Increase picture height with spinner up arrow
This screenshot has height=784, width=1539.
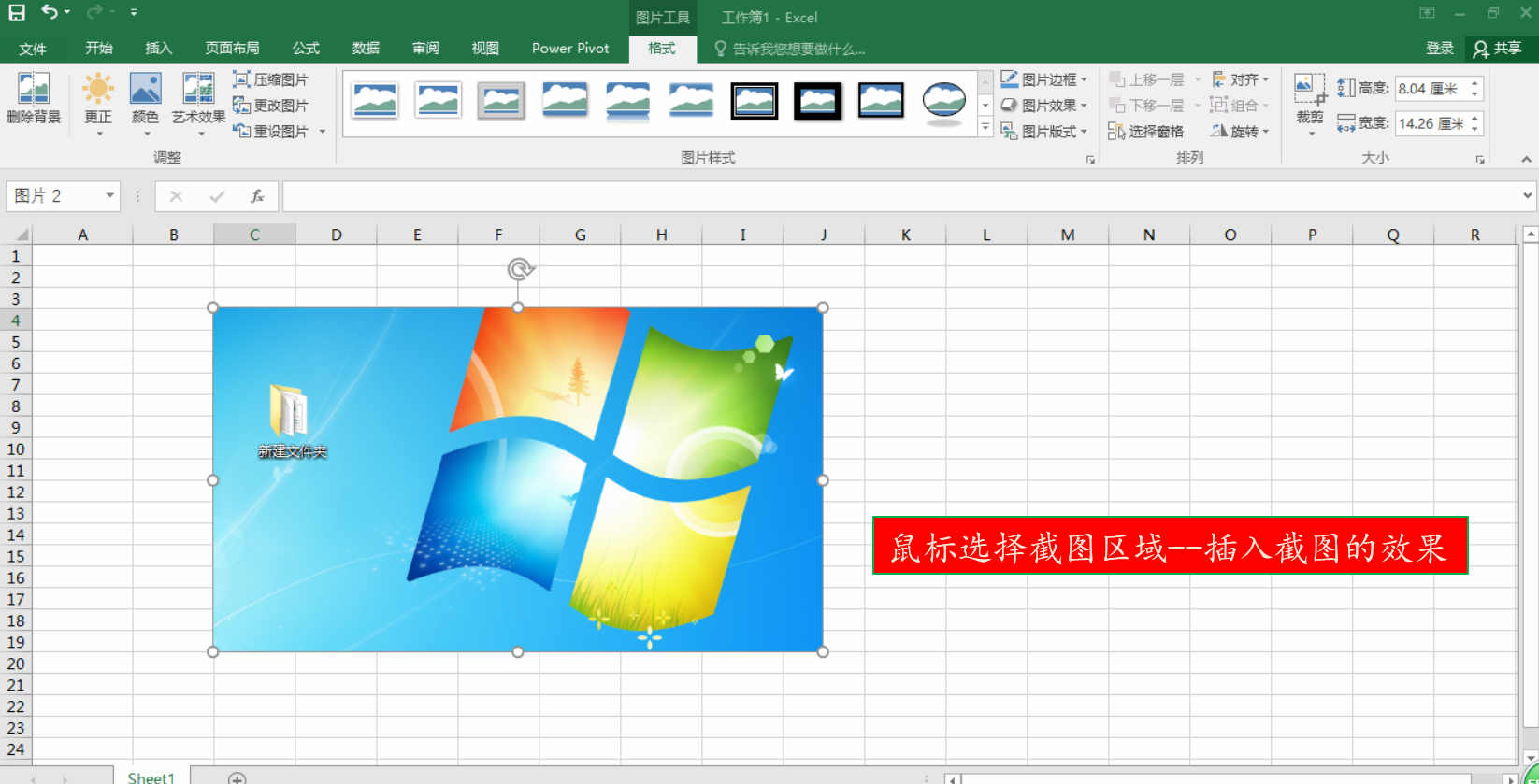pos(1474,83)
